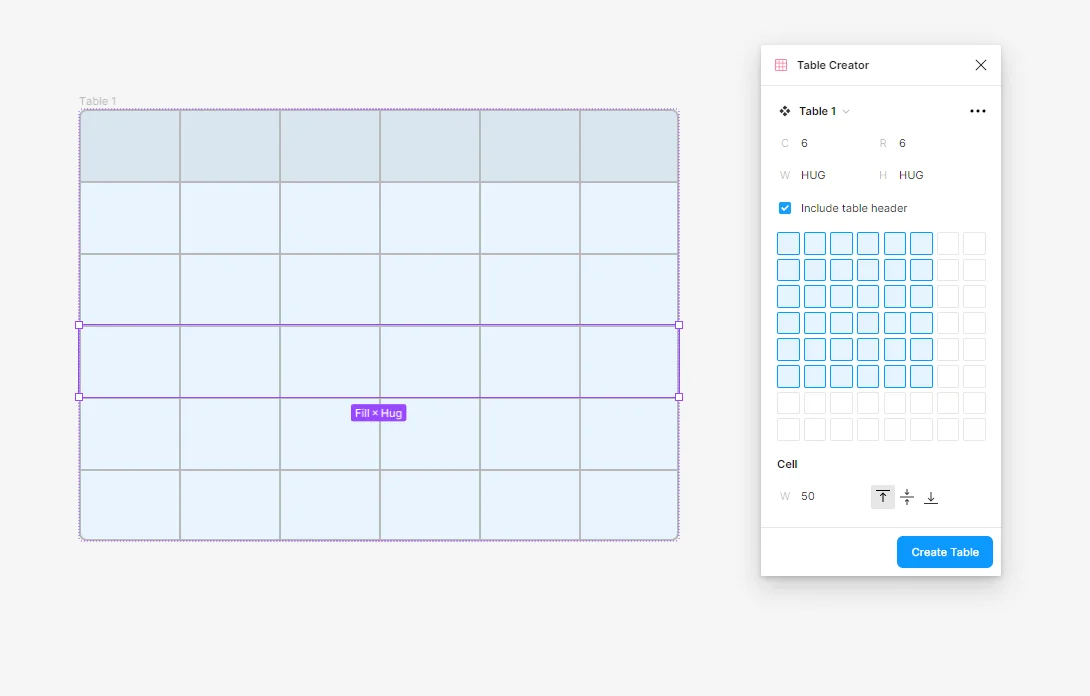The image size is (1090, 696).
Task: Select the Table 1 frame label on canvas
Action: 98,101
